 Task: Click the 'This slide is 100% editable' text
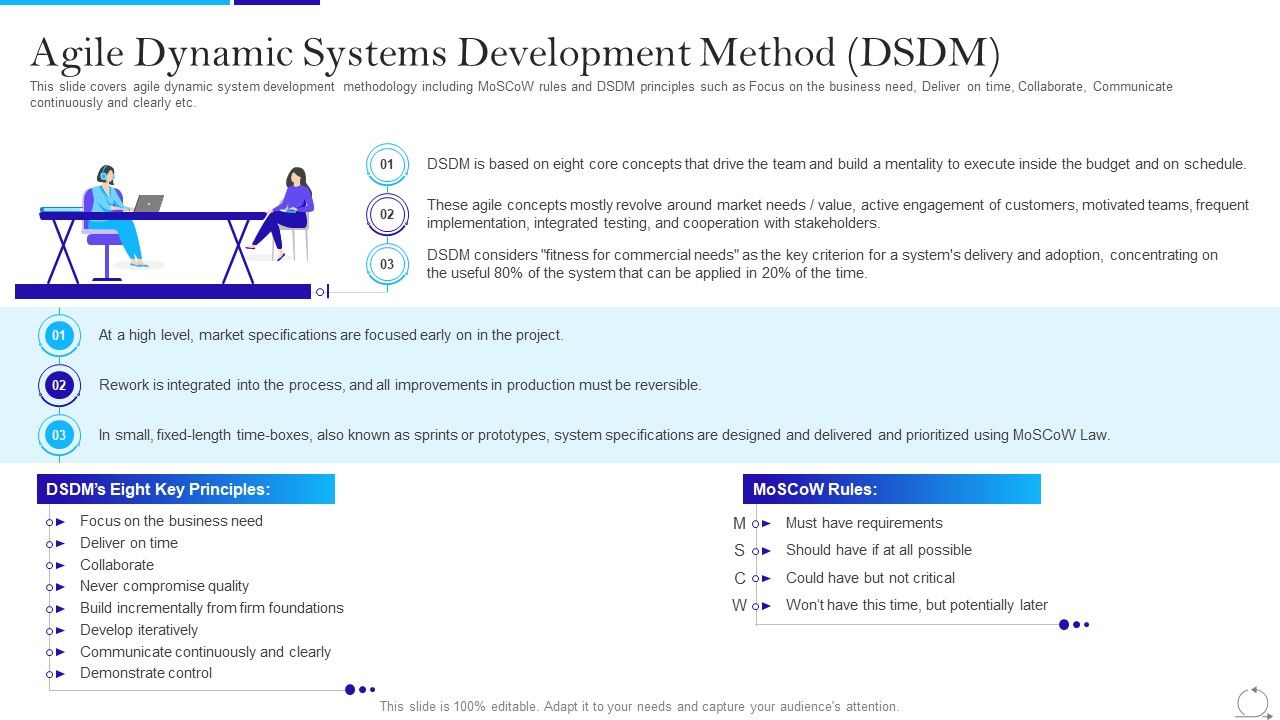click(x=637, y=706)
